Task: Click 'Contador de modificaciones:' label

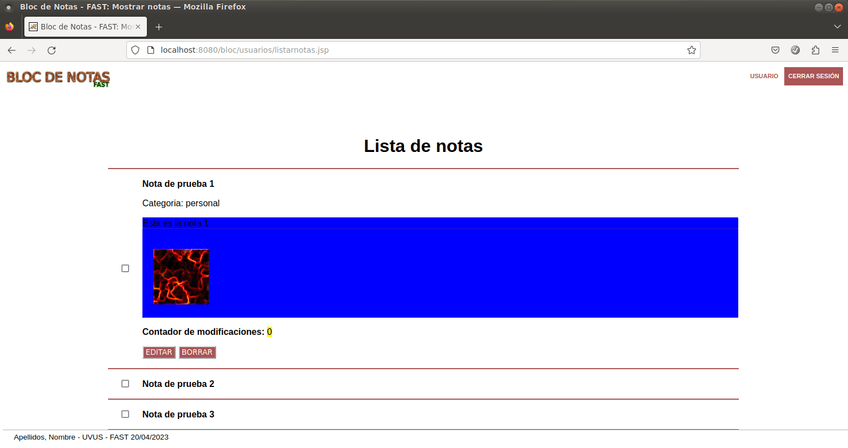Action: click(203, 332)
